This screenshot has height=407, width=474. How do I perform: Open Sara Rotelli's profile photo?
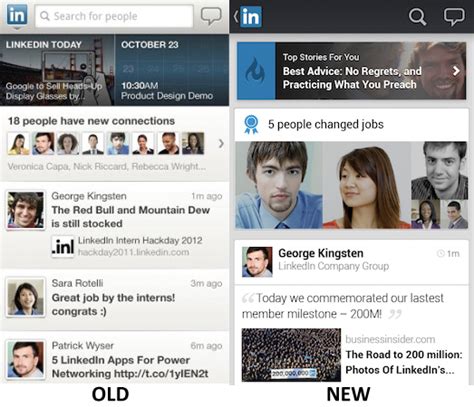pos(26,297)
